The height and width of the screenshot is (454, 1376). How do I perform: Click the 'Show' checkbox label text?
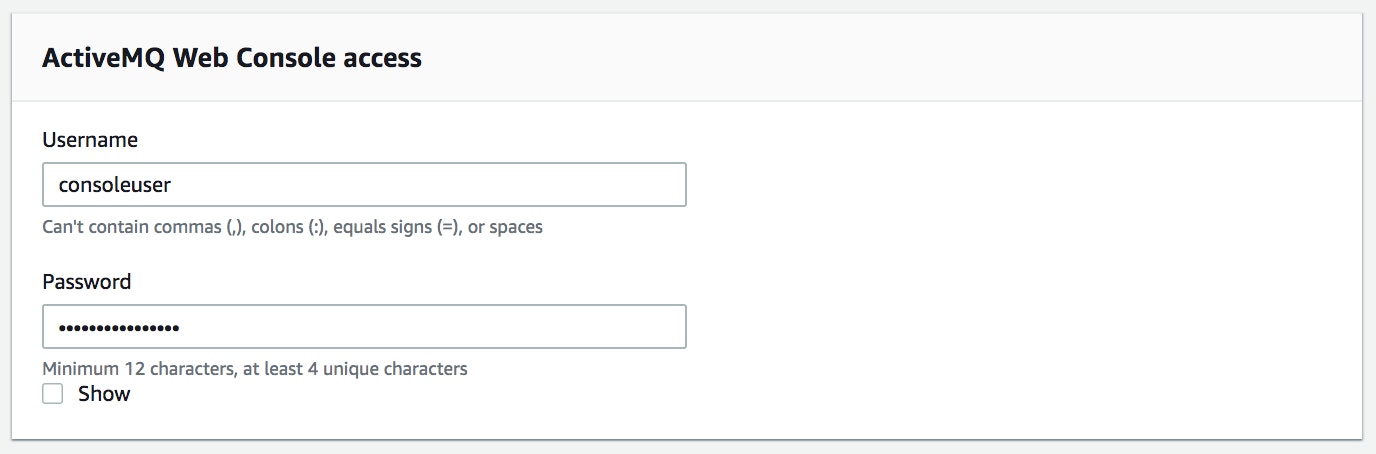pyautogui.click(x=104, y=394)
